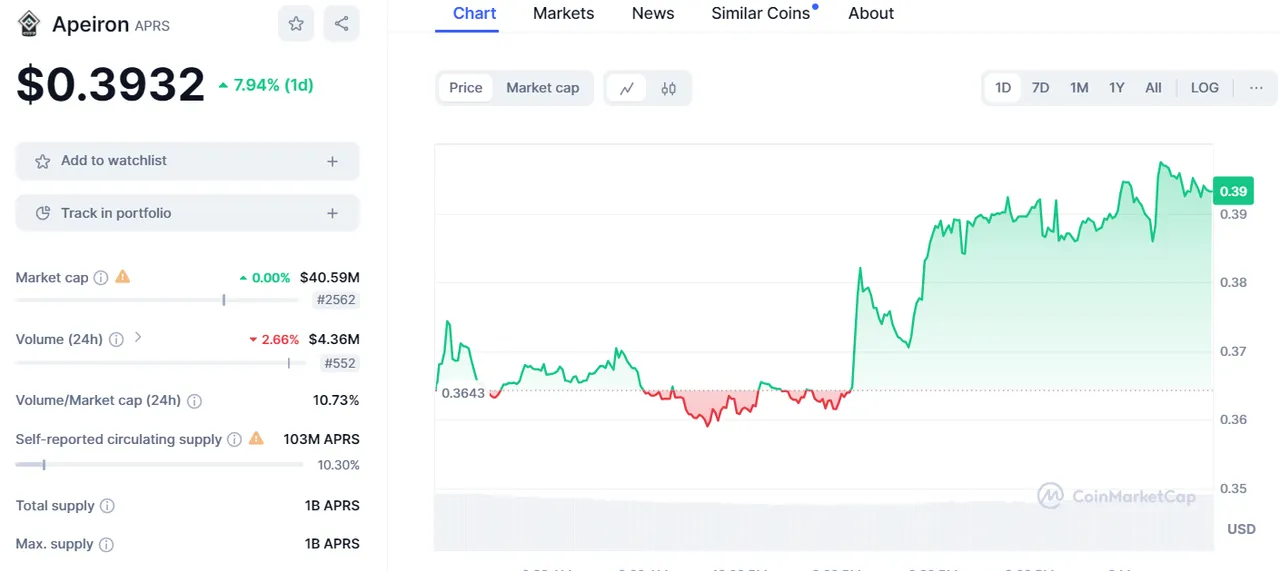Click the current price 0.39 chart label

1233,191
